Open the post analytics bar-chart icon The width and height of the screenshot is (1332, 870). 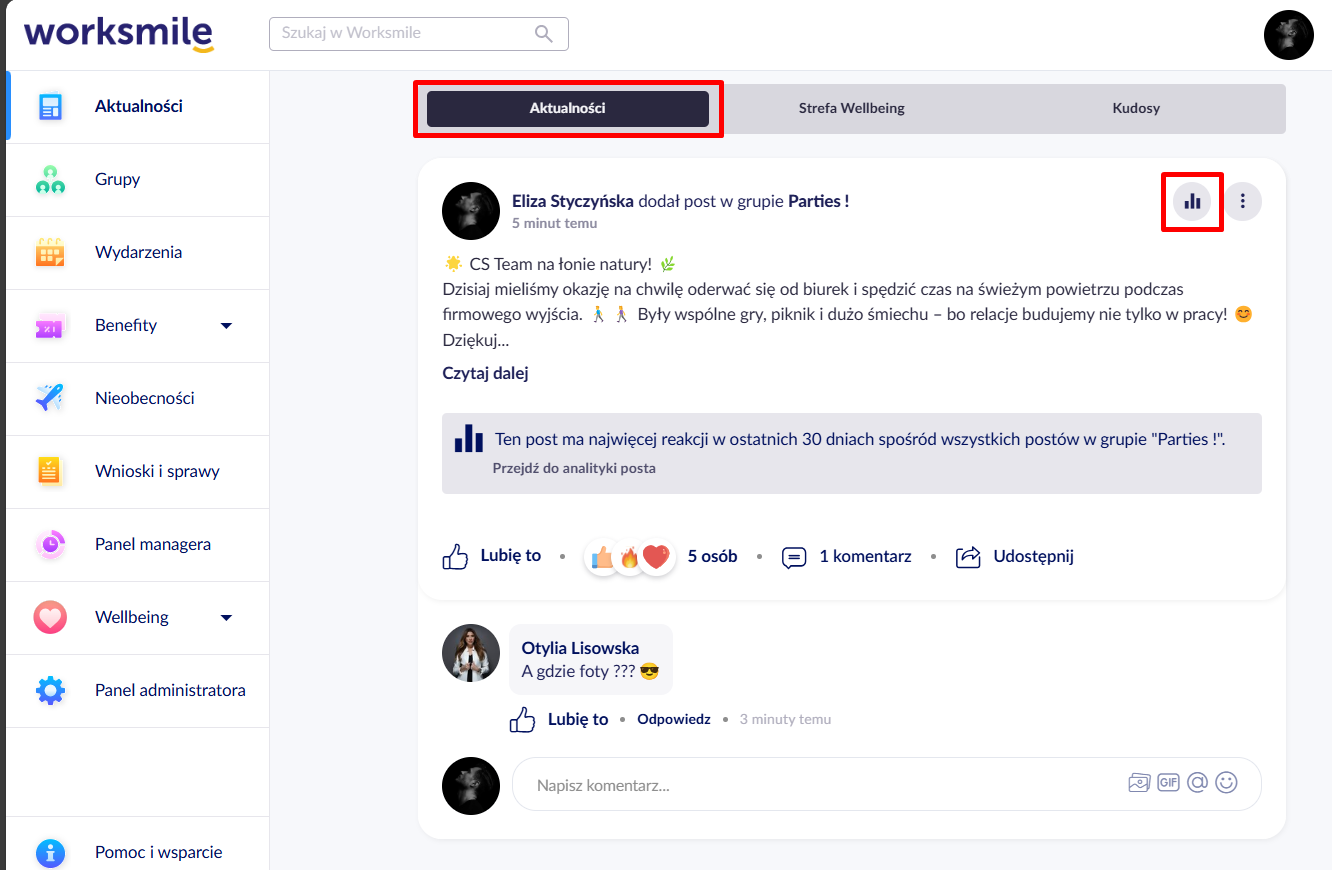(x=1192, y=201)
